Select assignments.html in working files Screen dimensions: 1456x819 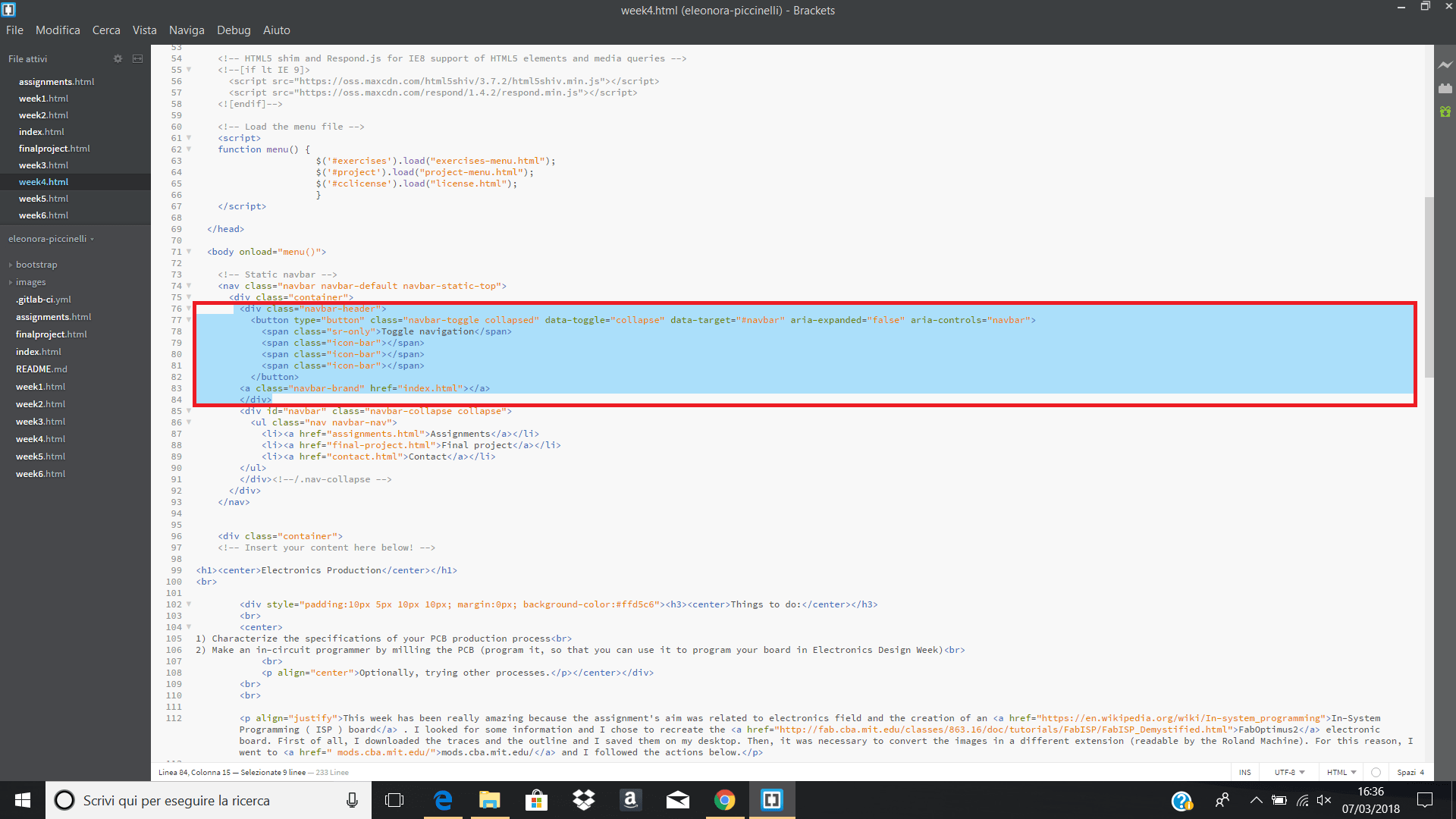pos(75,82)
